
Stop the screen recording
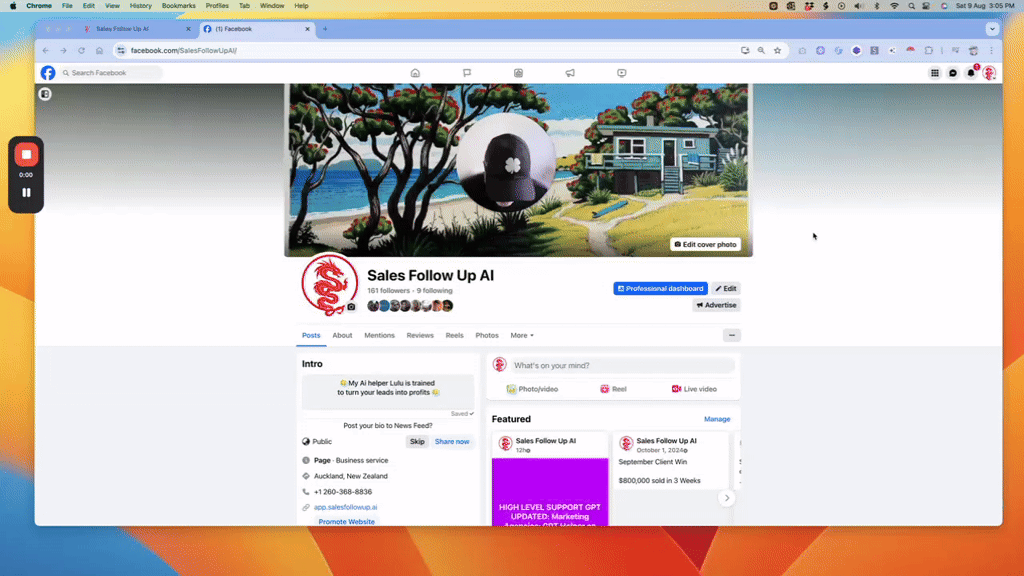26,155
